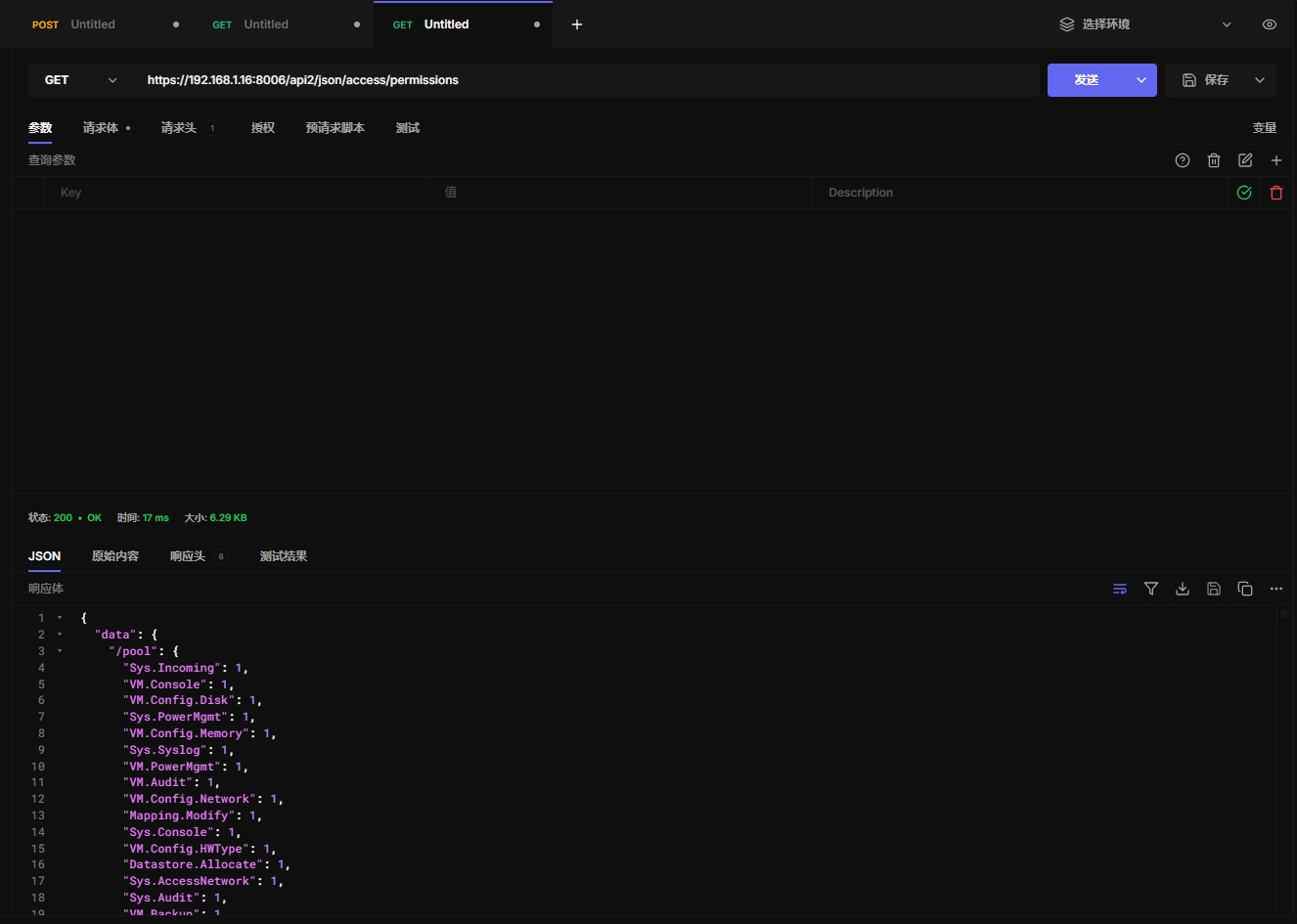The image size is (1297, 924).
Task: Open the response filter funnel icon
Action: 1151,589
